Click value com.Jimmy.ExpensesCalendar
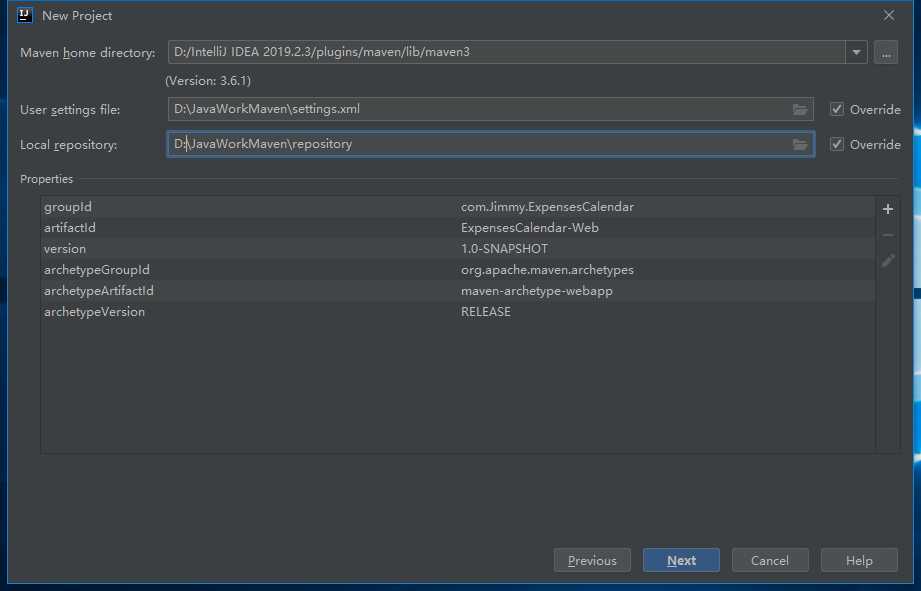The width and height of the screenshot is (921, 591). (547, 207)
